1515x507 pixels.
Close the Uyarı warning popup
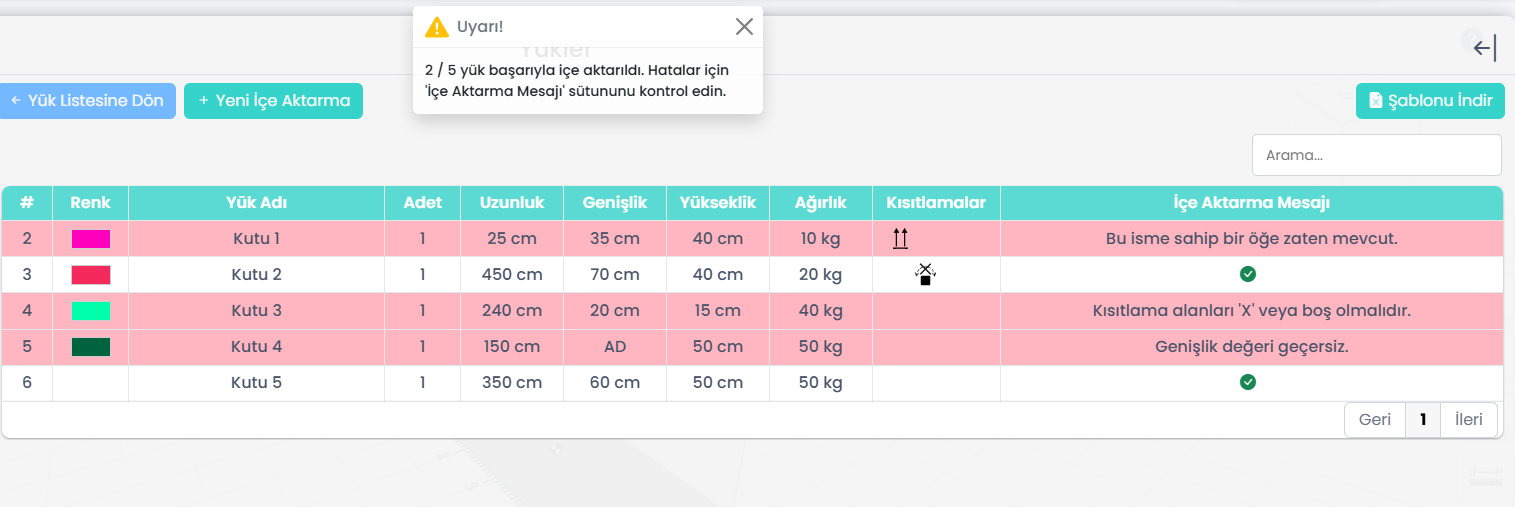pos(744,27)
